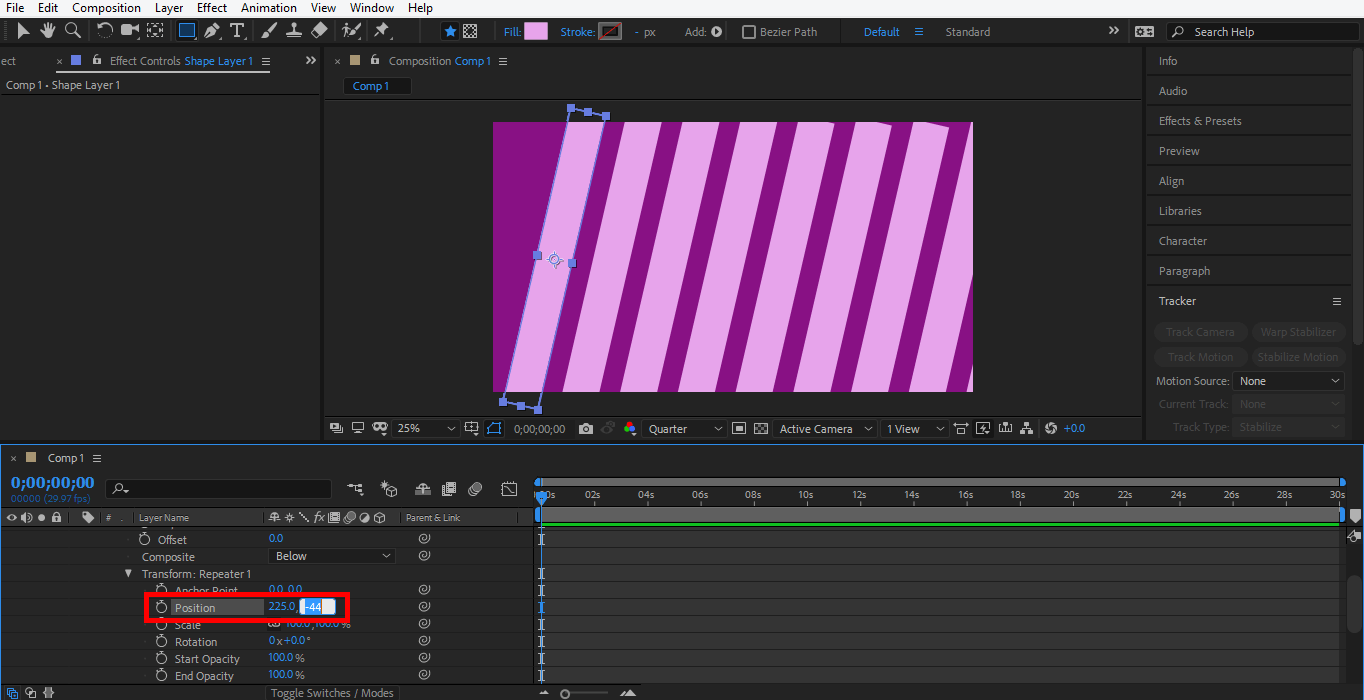The image size is (1364, 700).
Task: Click the snapshot camera icon
Action: [x=586, y=429]
